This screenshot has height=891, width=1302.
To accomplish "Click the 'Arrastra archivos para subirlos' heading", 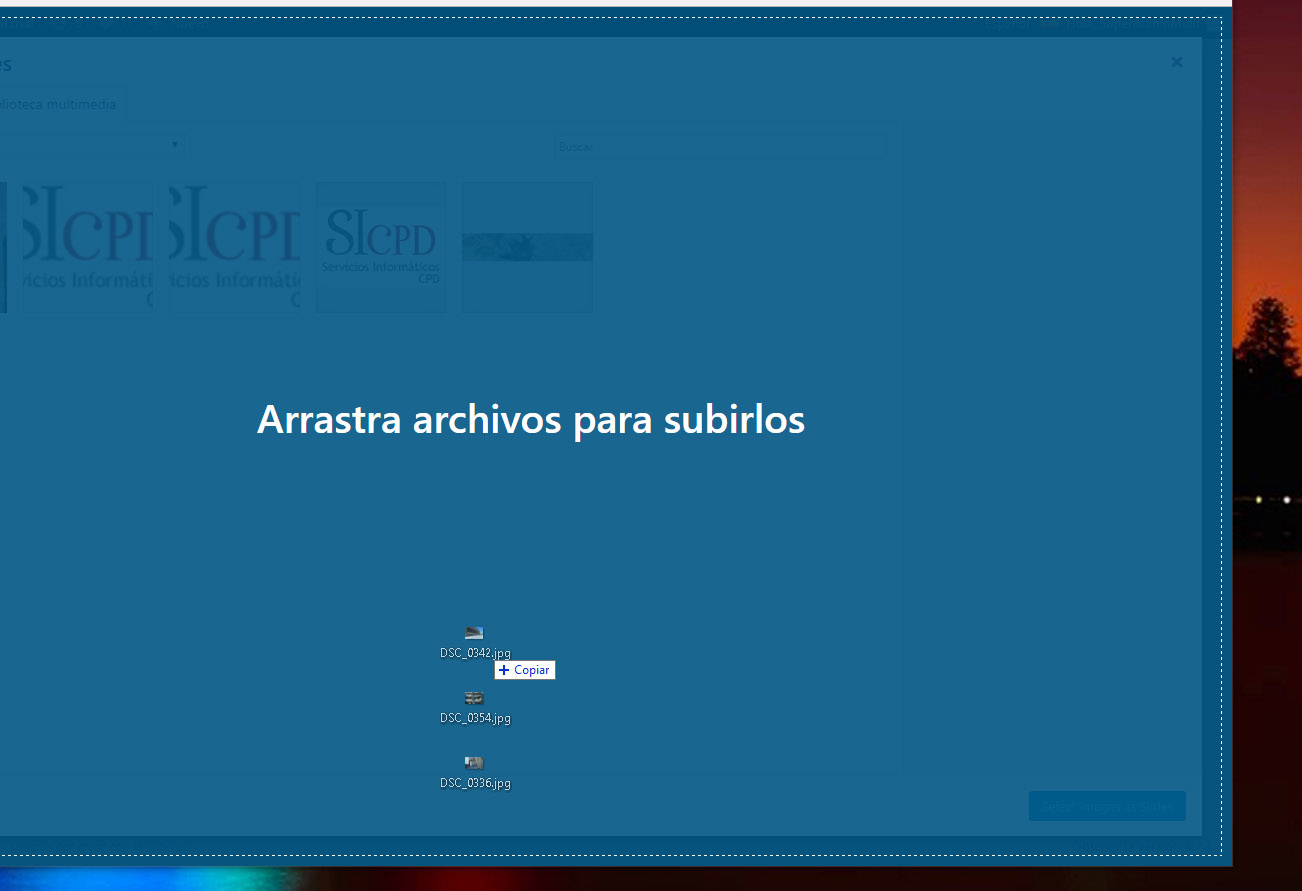I will click(530, 419).
